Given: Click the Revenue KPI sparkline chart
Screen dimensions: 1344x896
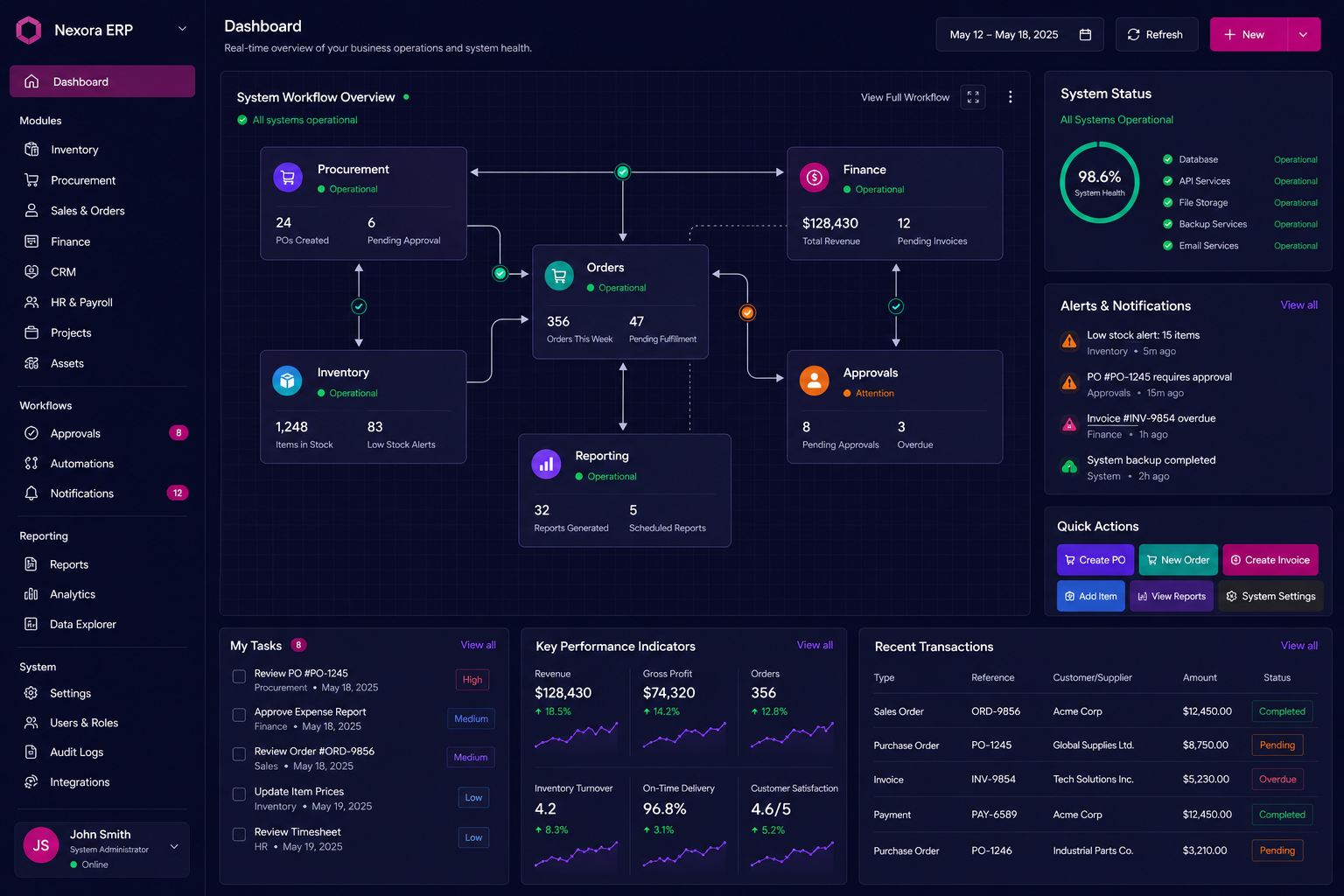Looking at the screenshot, I should point(577,735).
